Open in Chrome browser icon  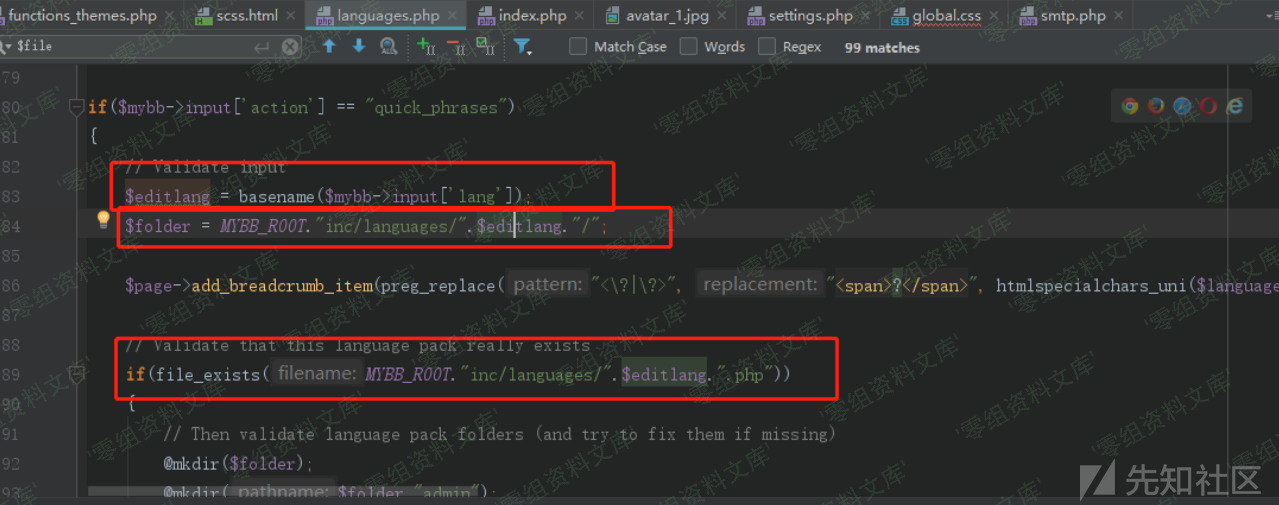[x=1130, y=106]
